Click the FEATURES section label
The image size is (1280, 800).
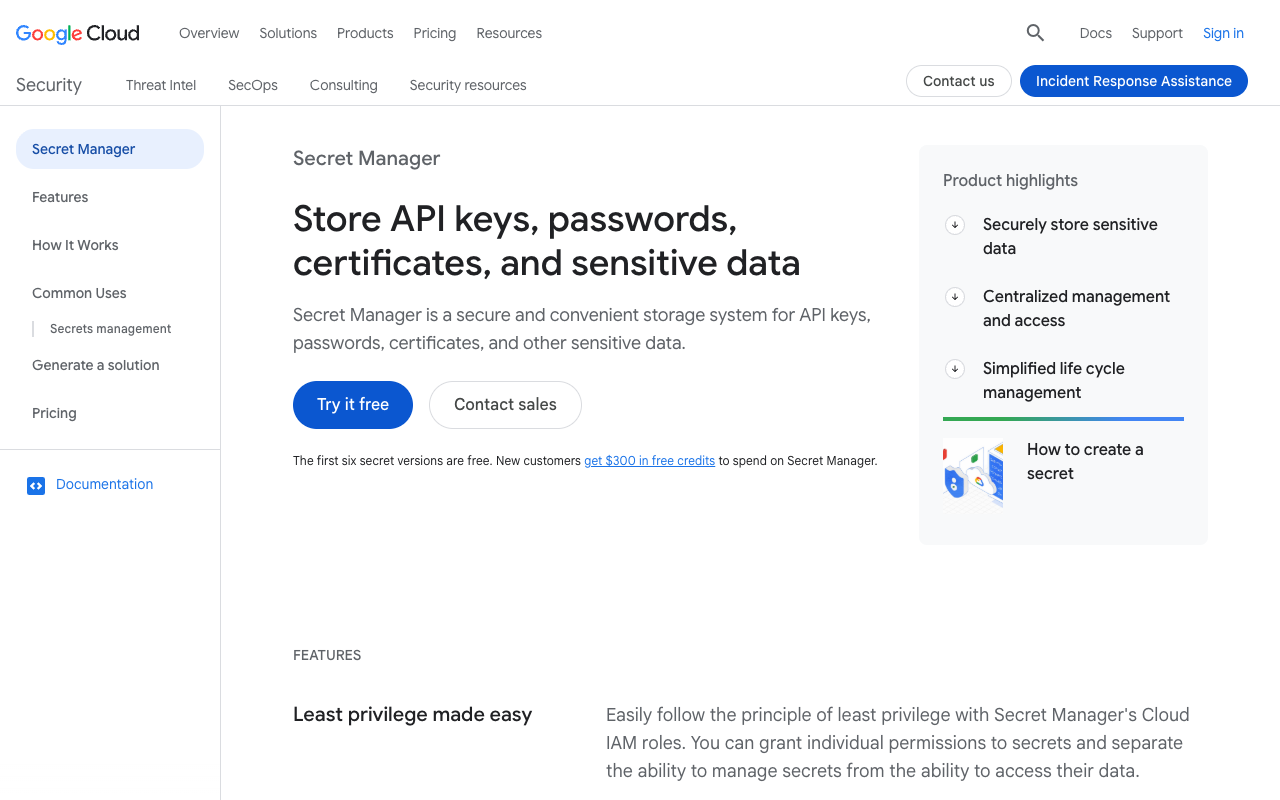327,656
